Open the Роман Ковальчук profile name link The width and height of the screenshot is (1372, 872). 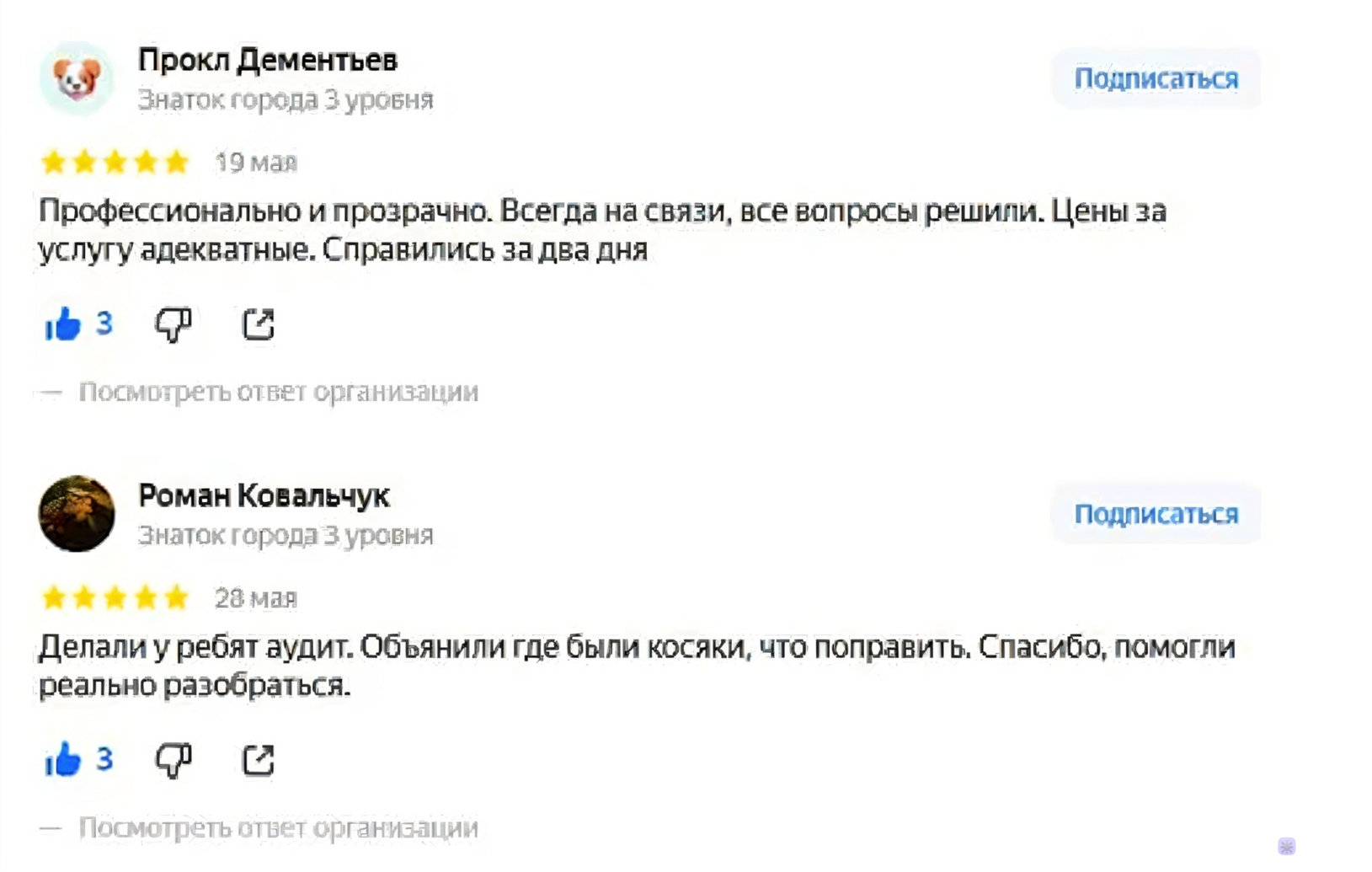click(x=264, y=495)
